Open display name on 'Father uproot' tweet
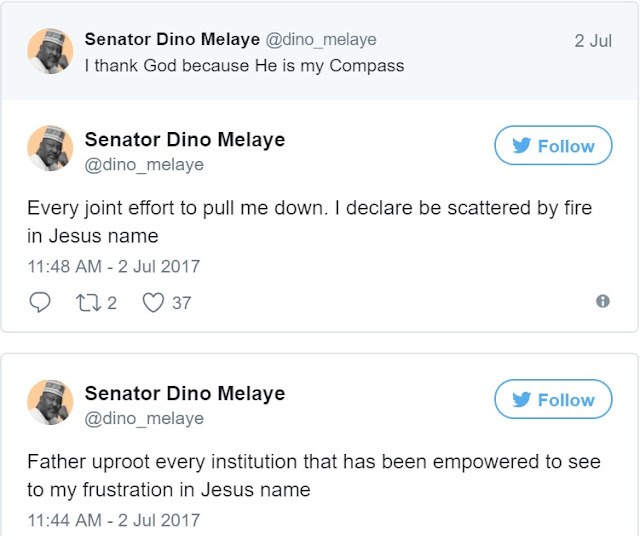Viewport: 640px width, 540px height. coord(184,394)
